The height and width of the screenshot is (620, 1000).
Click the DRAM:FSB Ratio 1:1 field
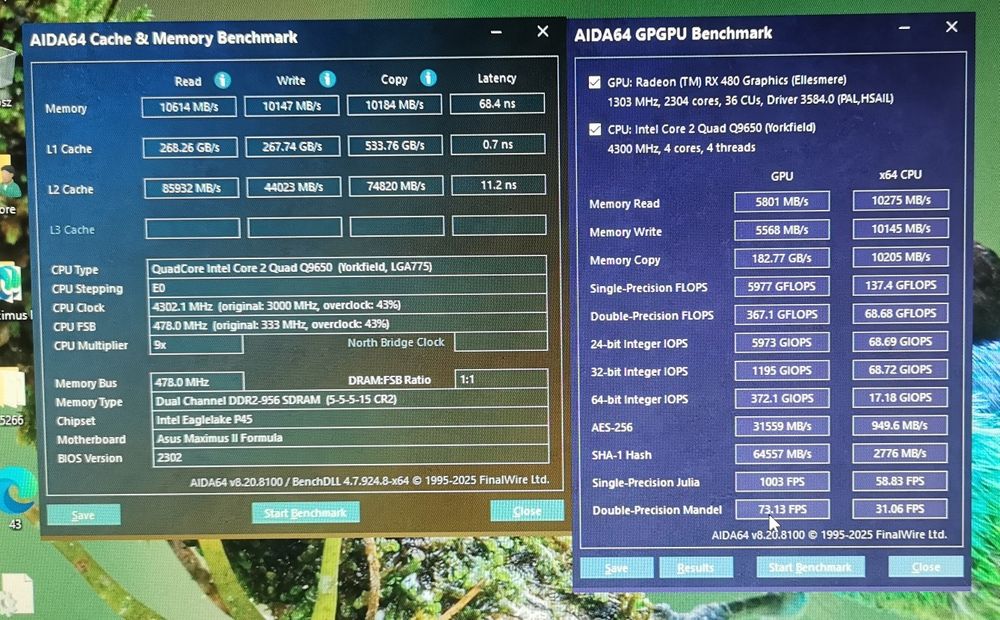tap(501, 379)
